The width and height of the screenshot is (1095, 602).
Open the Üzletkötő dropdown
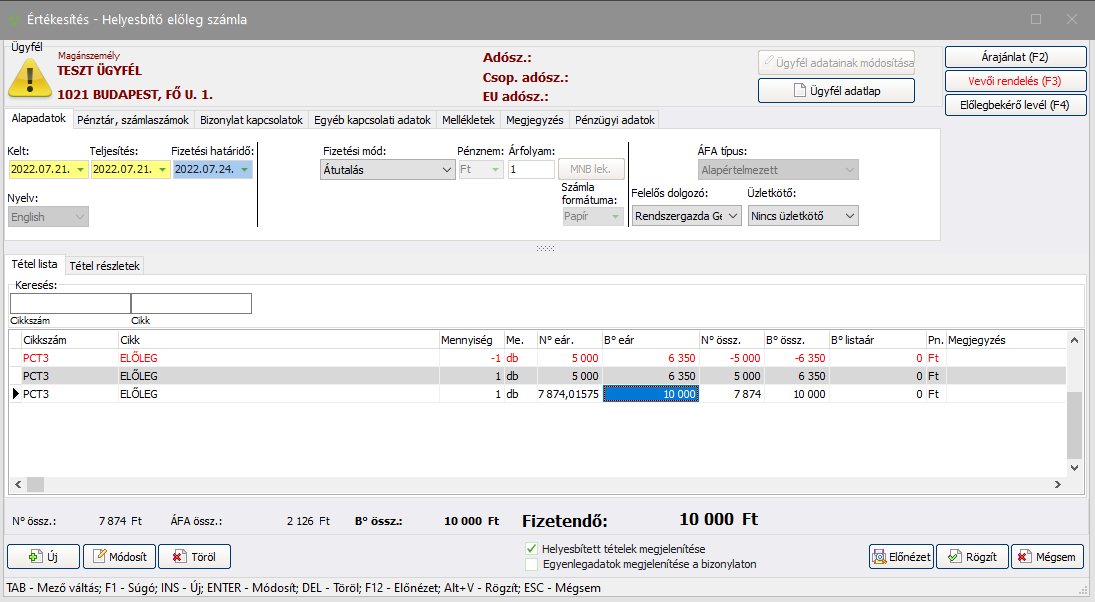[849, 216]
